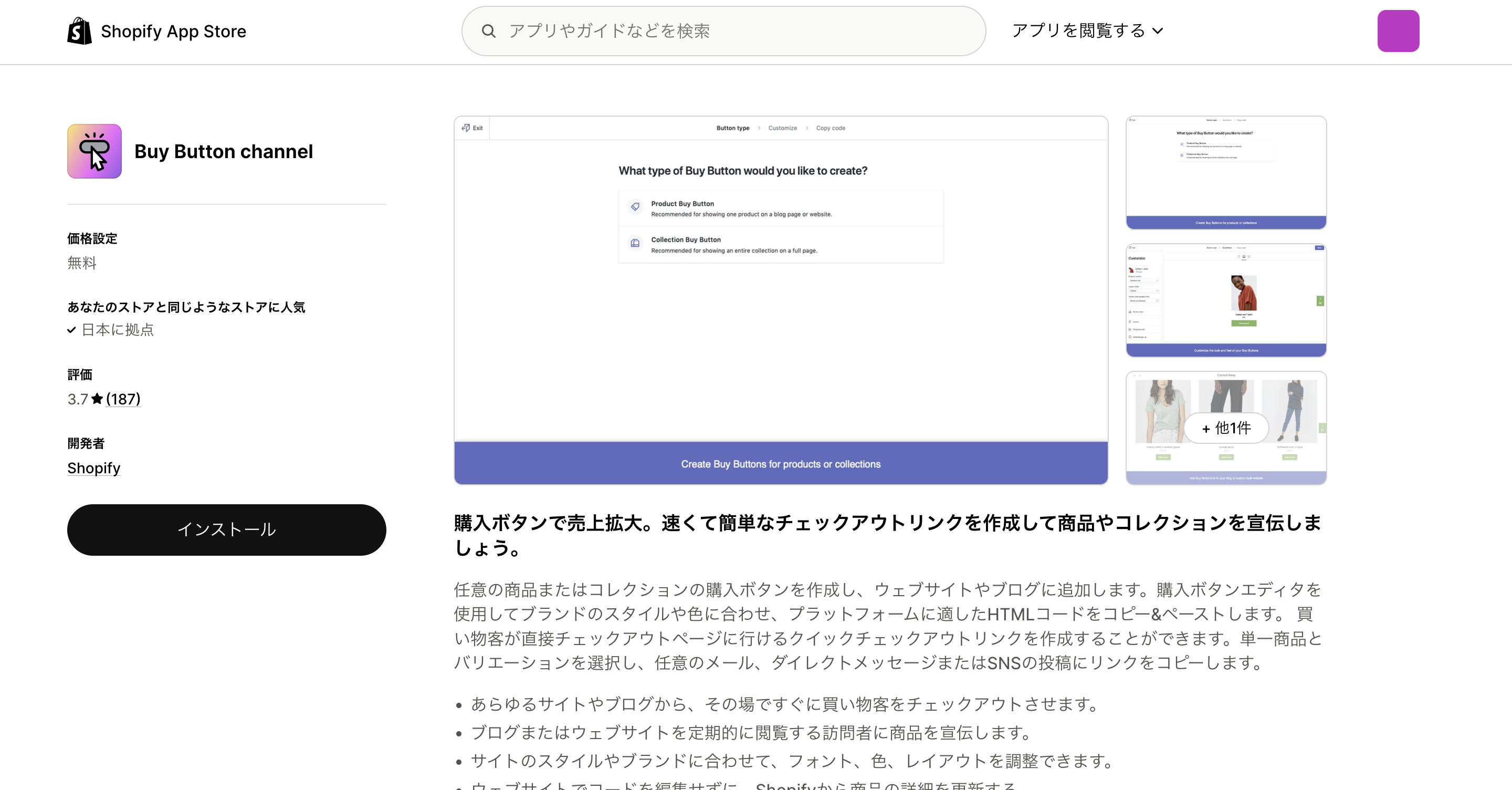Viewport: 1512px width, 790px height.
Task: Focus the app and guide search field
Action: 723,31
